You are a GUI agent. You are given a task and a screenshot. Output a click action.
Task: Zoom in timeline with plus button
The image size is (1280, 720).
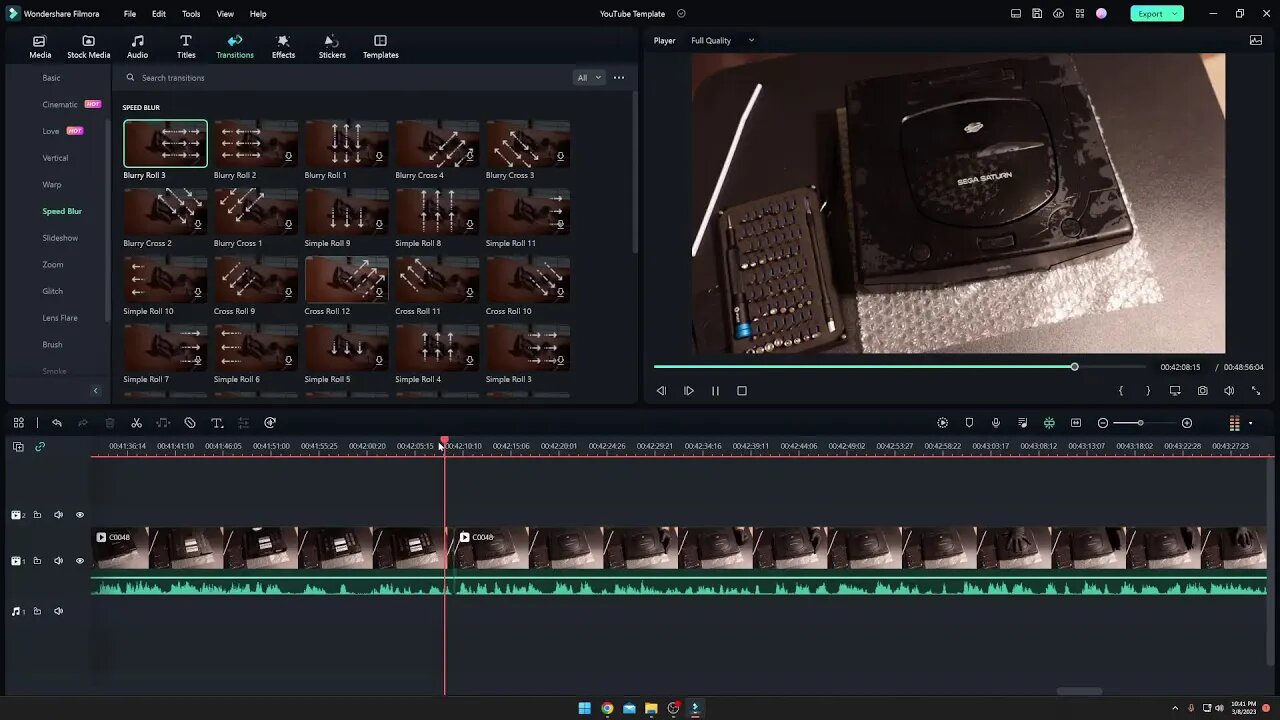pos(1187,423)
